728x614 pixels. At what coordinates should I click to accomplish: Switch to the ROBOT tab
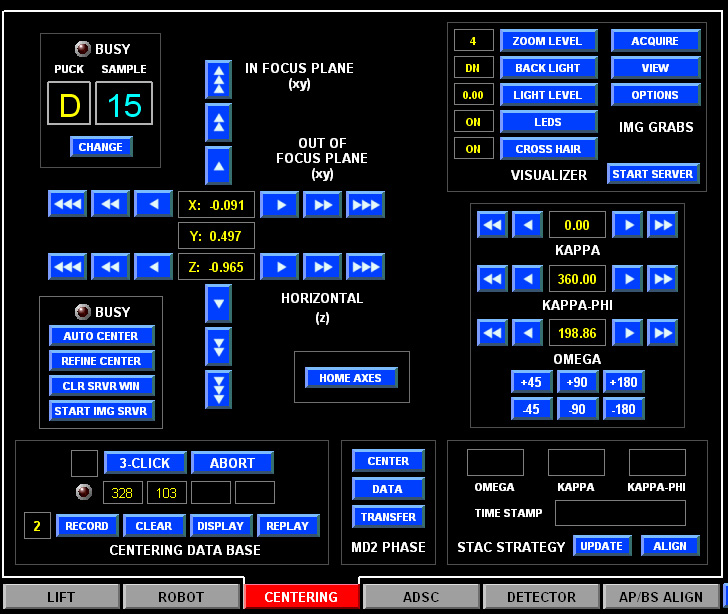tap(181, 597)
